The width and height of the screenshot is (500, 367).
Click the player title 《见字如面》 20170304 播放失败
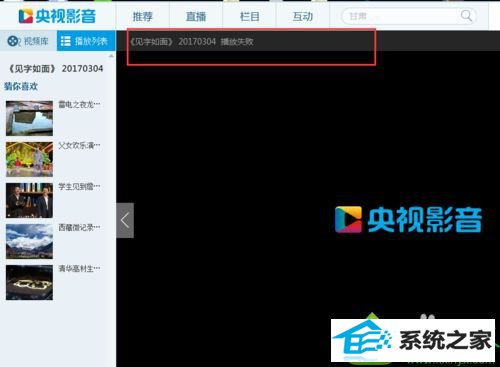pos(192,42)
